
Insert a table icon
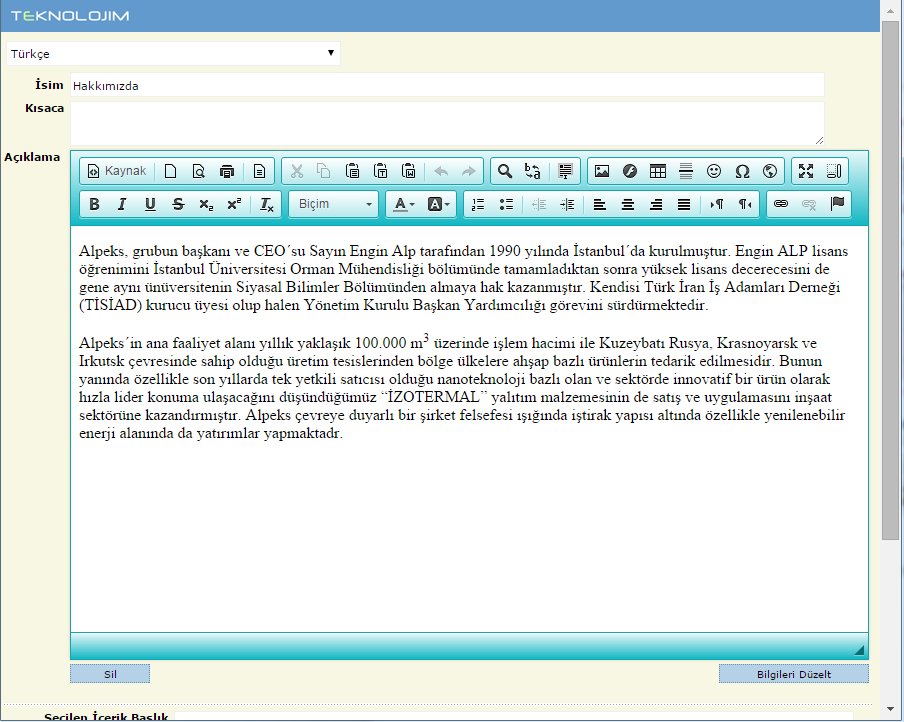658,171
